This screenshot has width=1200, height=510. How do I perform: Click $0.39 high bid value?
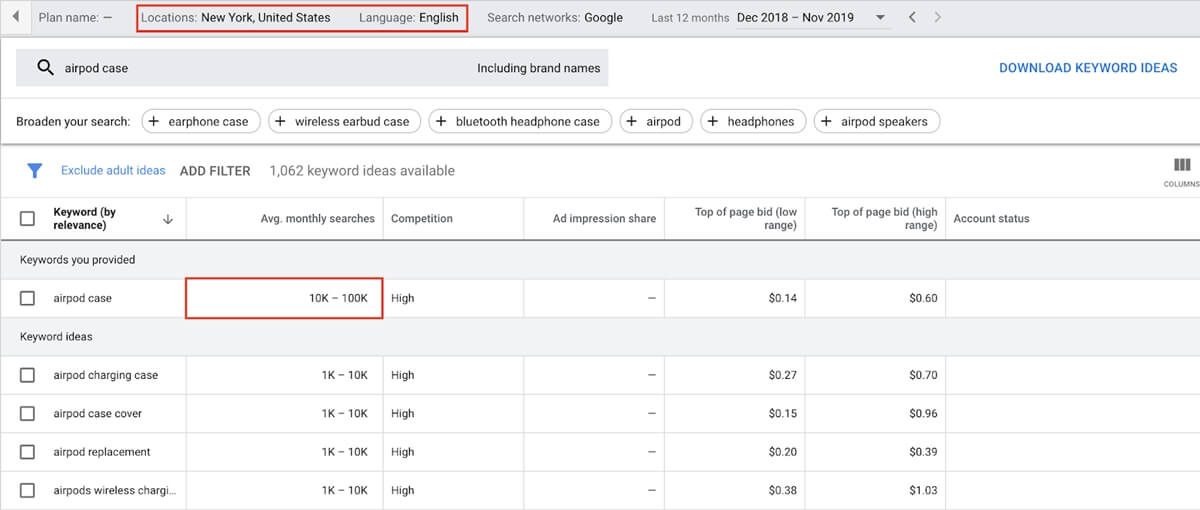pyautogui.click(x=923, y=452)
